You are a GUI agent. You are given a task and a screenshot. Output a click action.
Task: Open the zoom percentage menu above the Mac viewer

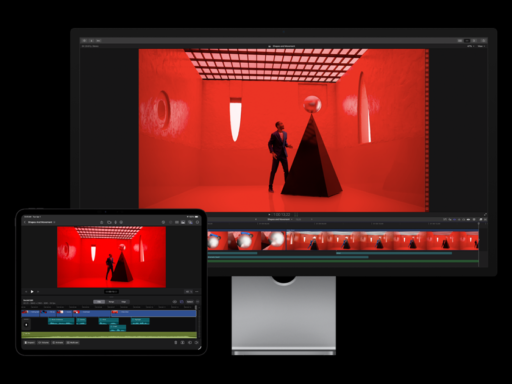click(470, 46)
